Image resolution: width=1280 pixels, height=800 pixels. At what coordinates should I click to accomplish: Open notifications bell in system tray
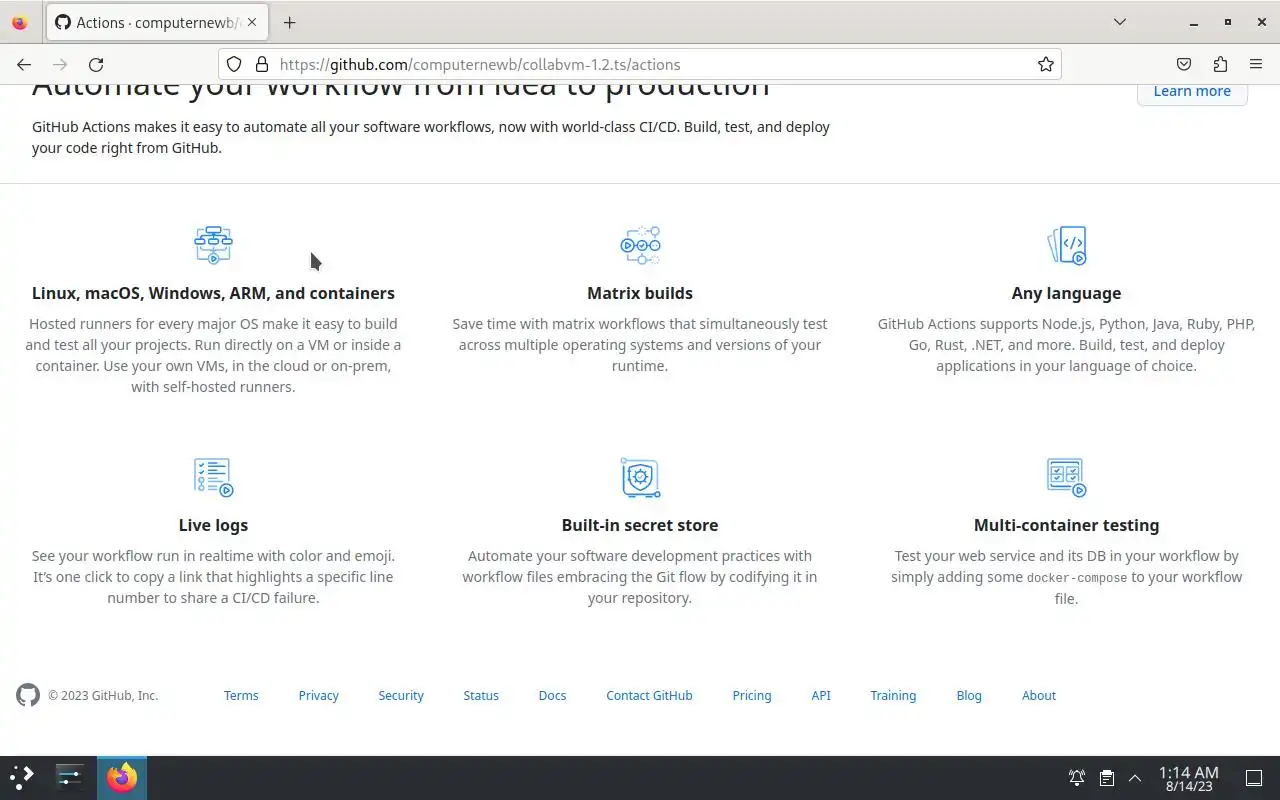1077,778
